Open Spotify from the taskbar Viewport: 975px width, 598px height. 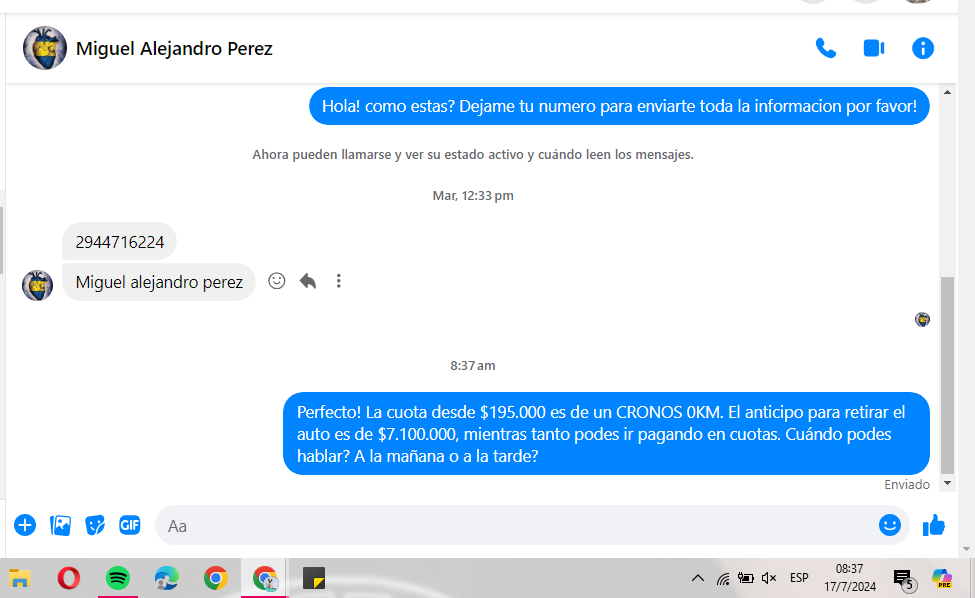click(x=118, y=578)
